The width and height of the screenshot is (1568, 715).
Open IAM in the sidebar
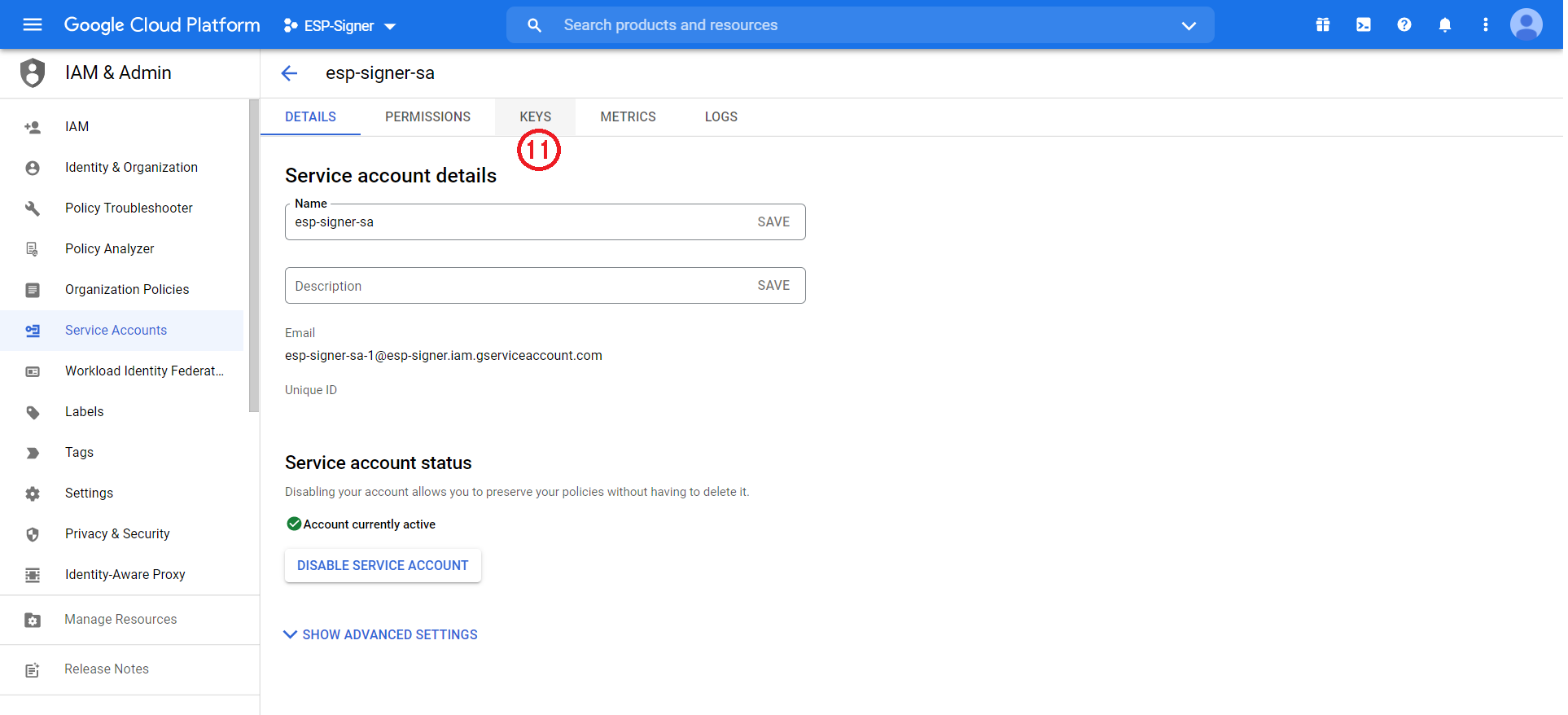122,127
